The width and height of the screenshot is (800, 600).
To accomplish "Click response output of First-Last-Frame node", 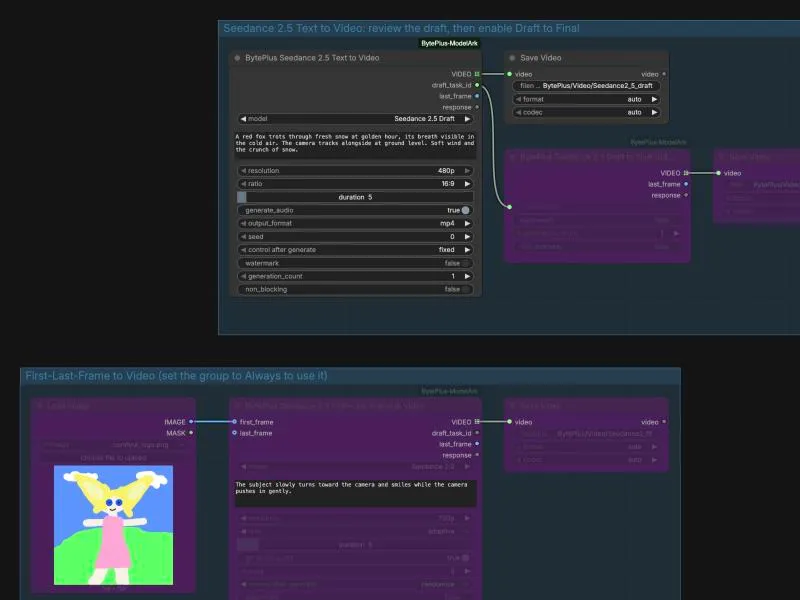I will pyautogui.click(x=477, y=455).
